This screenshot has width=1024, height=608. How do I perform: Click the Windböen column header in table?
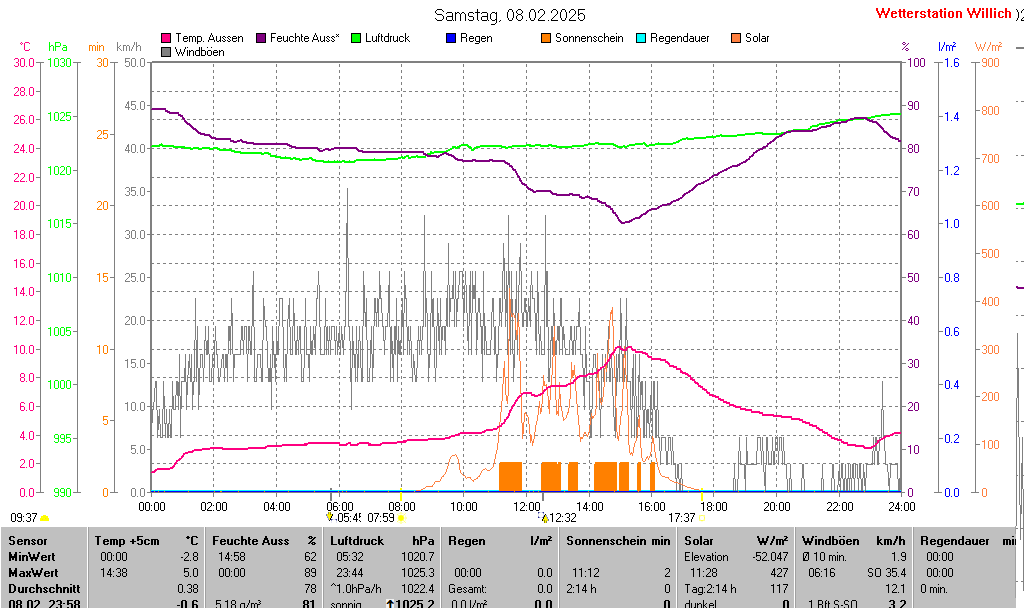tap(827, 540)
